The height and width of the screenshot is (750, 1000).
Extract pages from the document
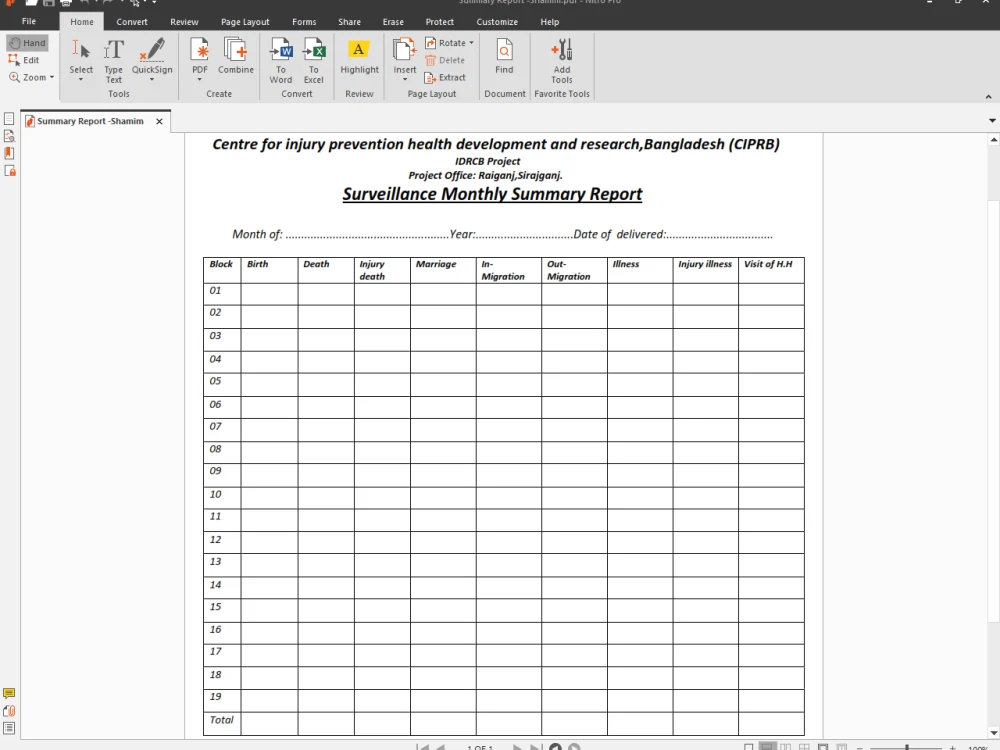pos(445,77)
